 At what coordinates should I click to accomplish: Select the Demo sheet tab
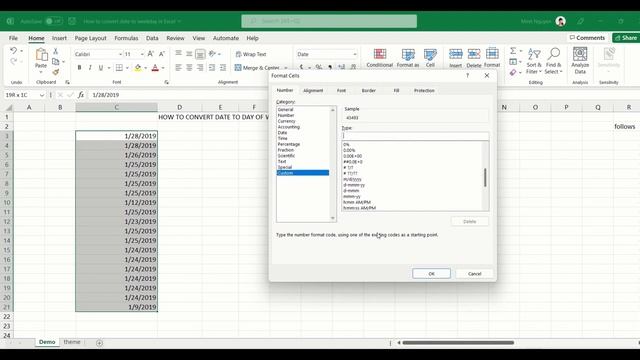[47, 342]
